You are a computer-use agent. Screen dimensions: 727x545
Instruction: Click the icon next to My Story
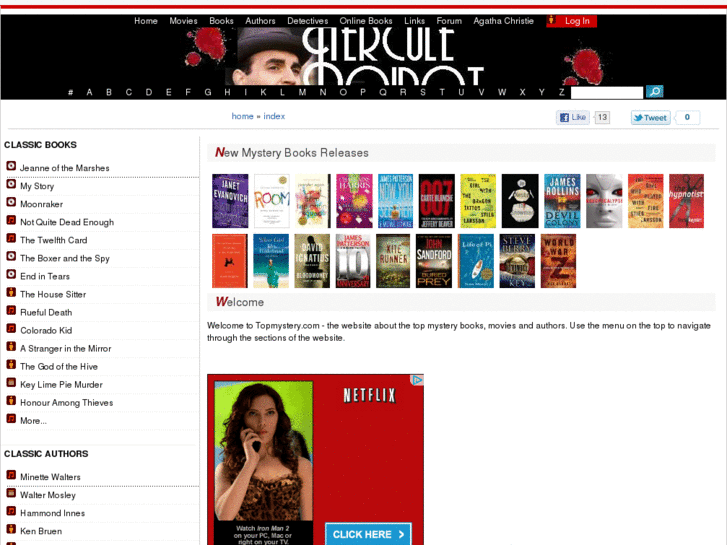[x=11, y=184]
